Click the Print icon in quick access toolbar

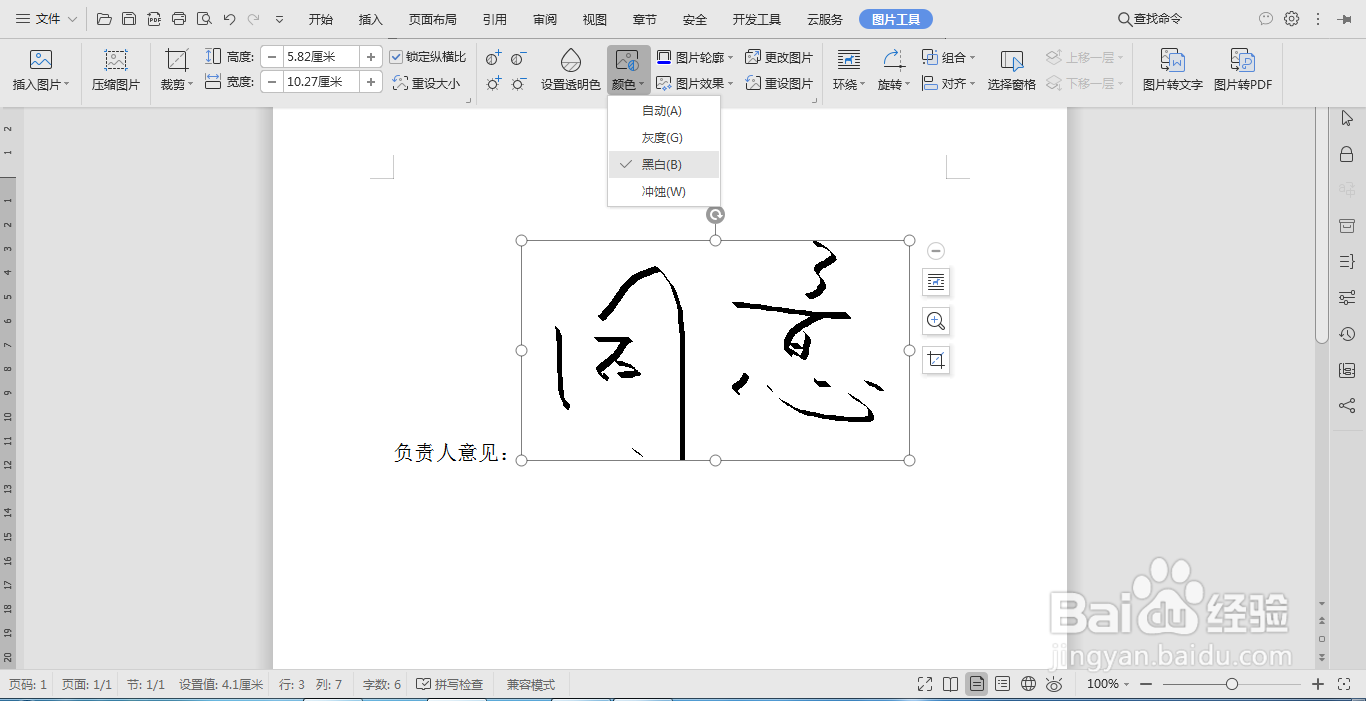(179, 19)
